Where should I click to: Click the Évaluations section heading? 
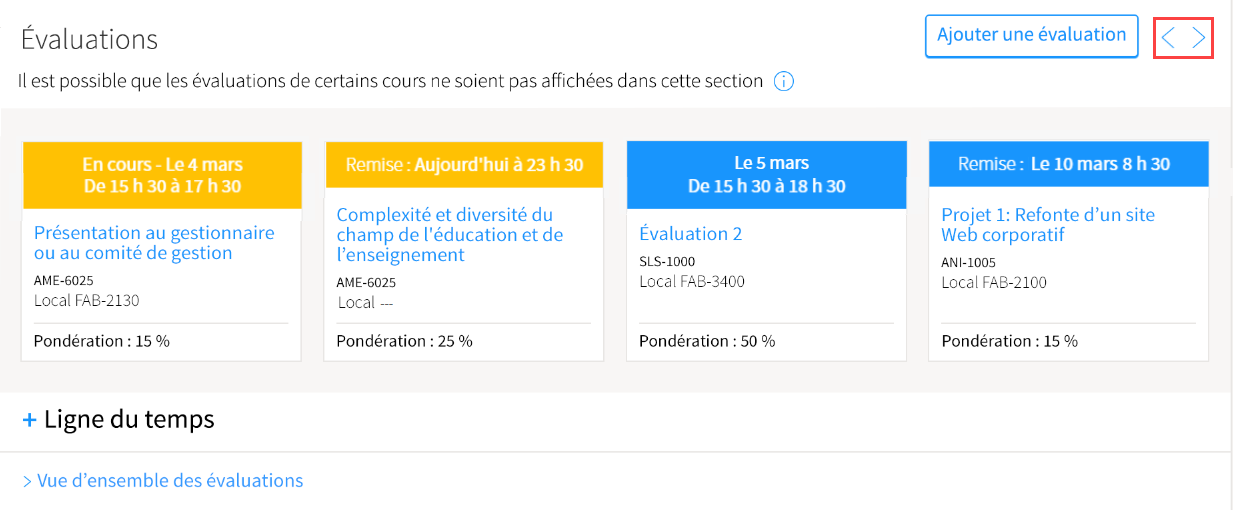click(x=89, y=39)
